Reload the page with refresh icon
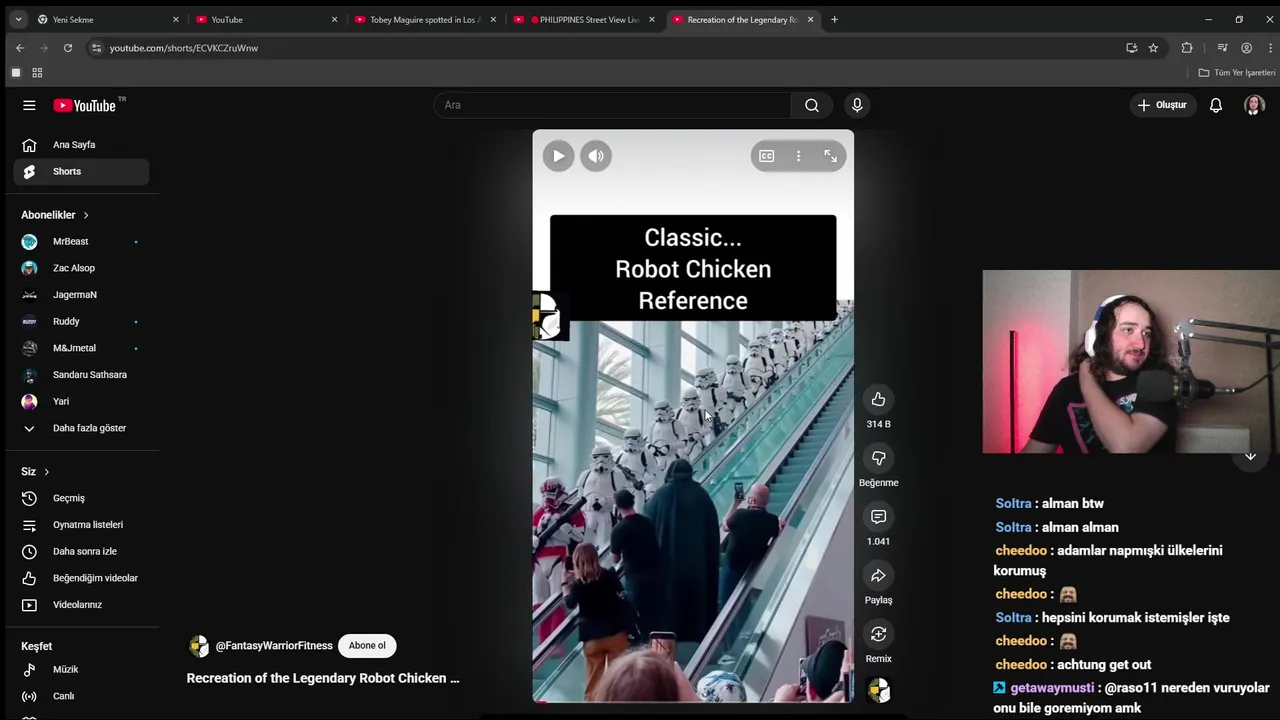The width and height of the screenshot is (1280, 720). tap(68, 48)
